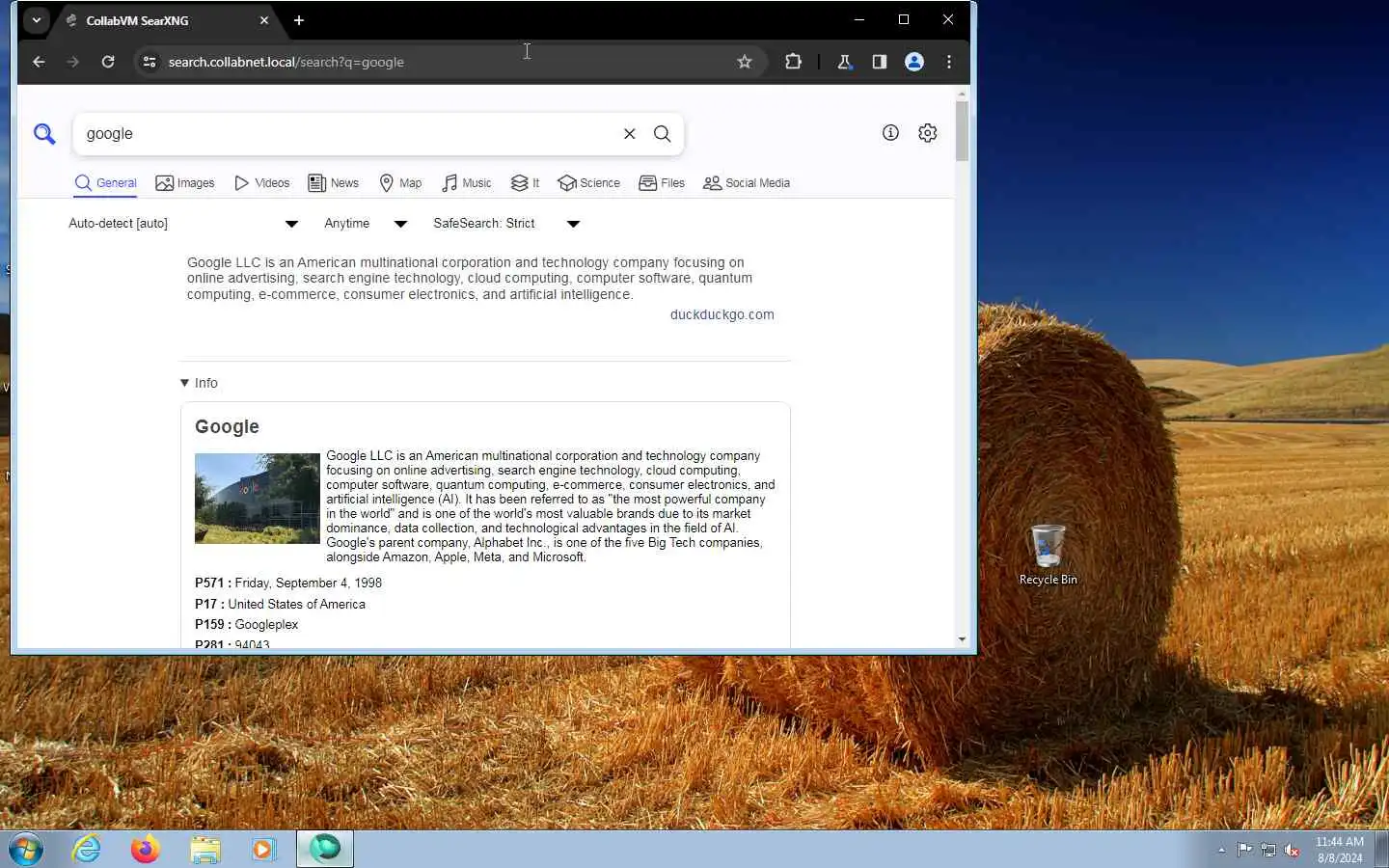Switch to the Social Media category
This screenshot has width=1389, height=868.
[747, 183]
